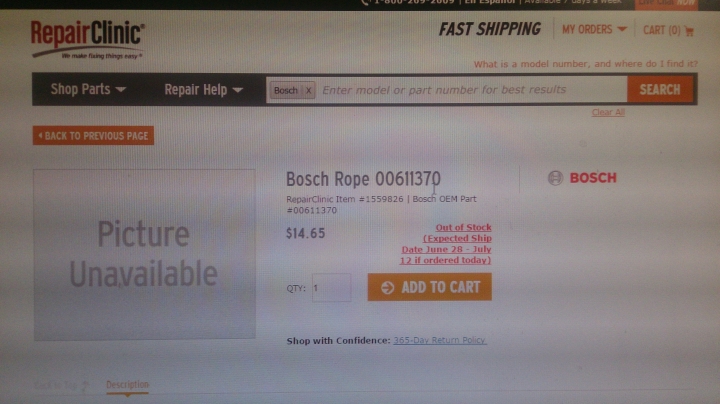The width and height of the screenshot is (720, 404).
Task: Click Add to Cart button
Action: 429,287
